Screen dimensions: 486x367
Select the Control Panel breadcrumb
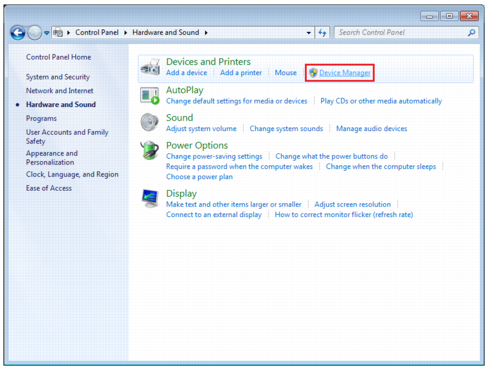click(97, 32)
